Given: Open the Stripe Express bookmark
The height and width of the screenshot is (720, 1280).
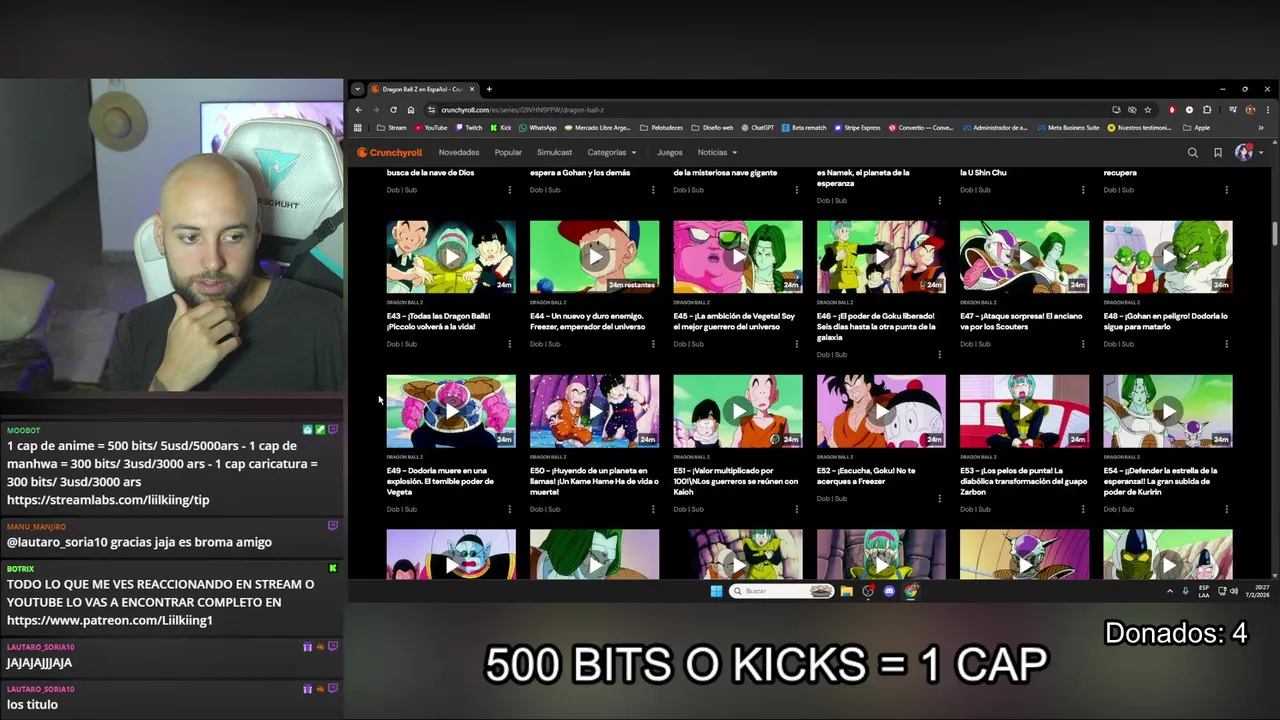Looking at the screenshot, I should coord(857,128).
